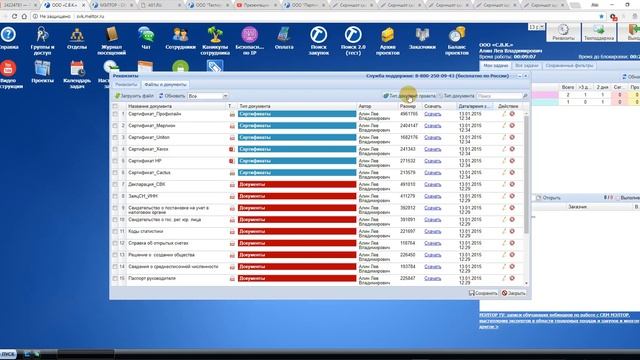
Task: Click Скачать link for Коды статистики
Action: (432, 231)
